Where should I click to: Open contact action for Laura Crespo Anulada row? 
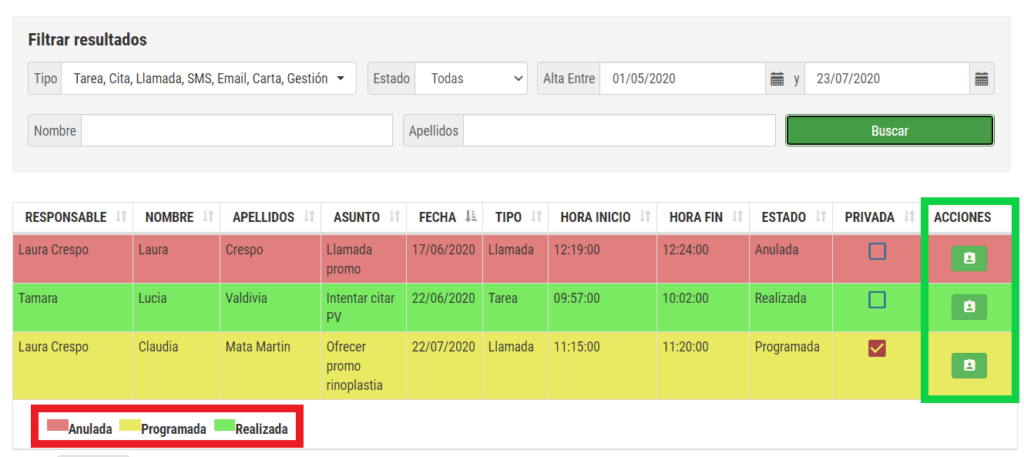tap(968, 258)
